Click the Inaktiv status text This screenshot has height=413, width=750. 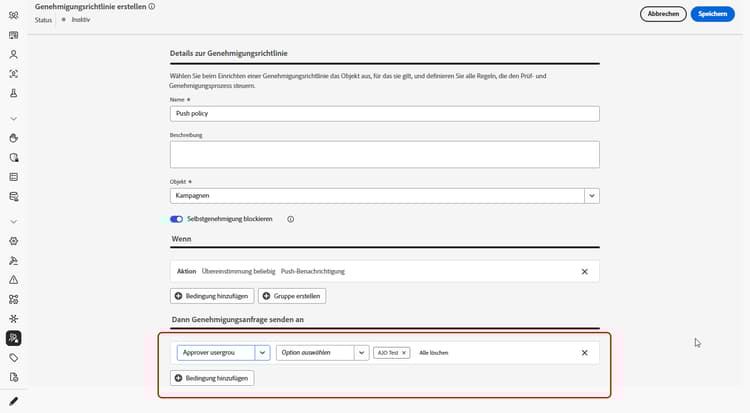point(80,20)
